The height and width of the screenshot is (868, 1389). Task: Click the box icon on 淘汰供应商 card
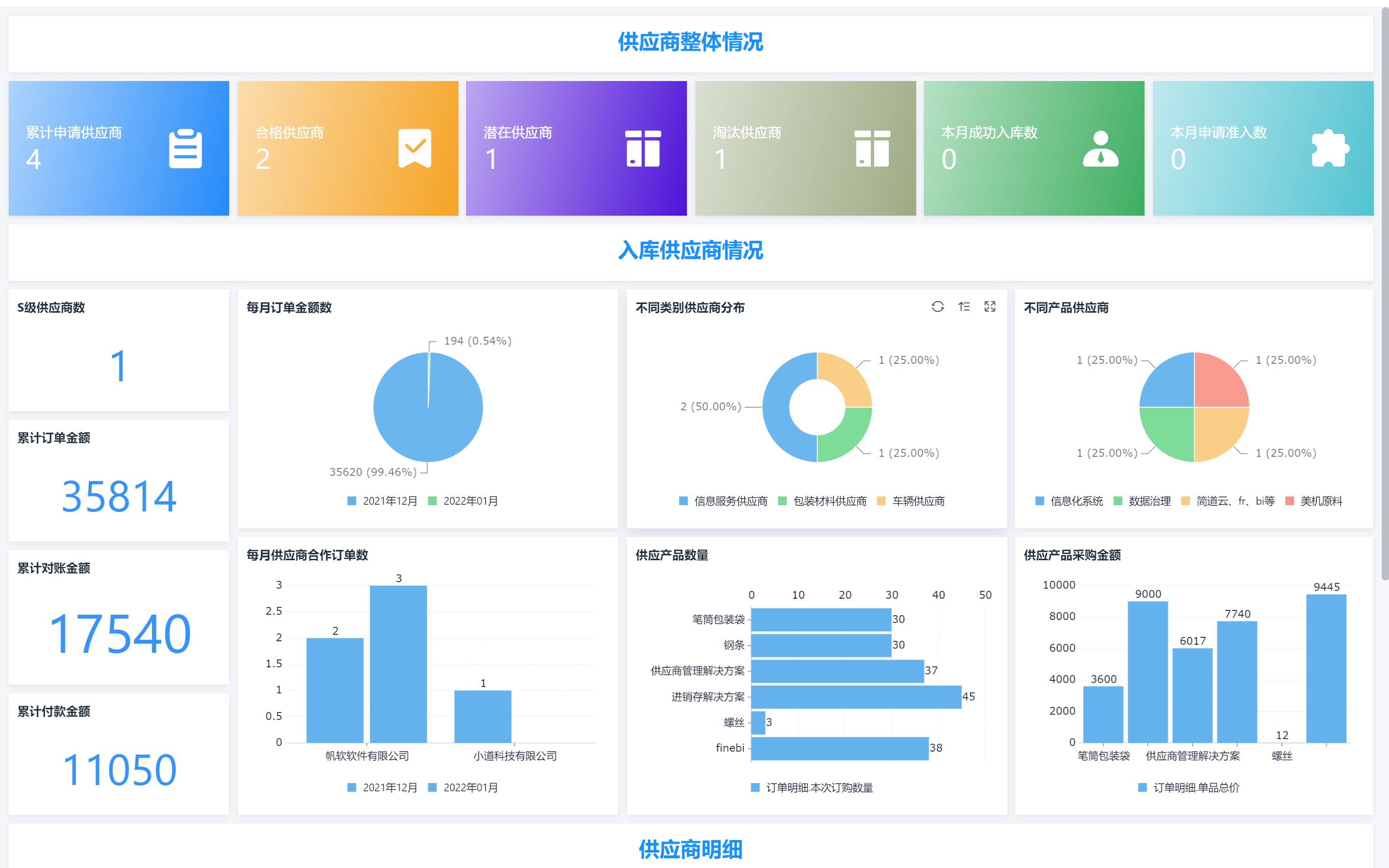point(872,149)
